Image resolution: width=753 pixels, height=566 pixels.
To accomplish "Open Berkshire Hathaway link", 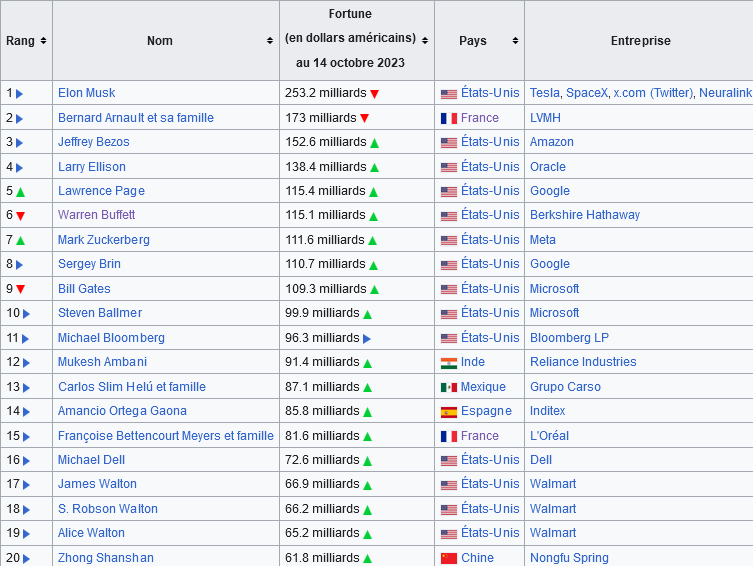I will coord(585,215).
